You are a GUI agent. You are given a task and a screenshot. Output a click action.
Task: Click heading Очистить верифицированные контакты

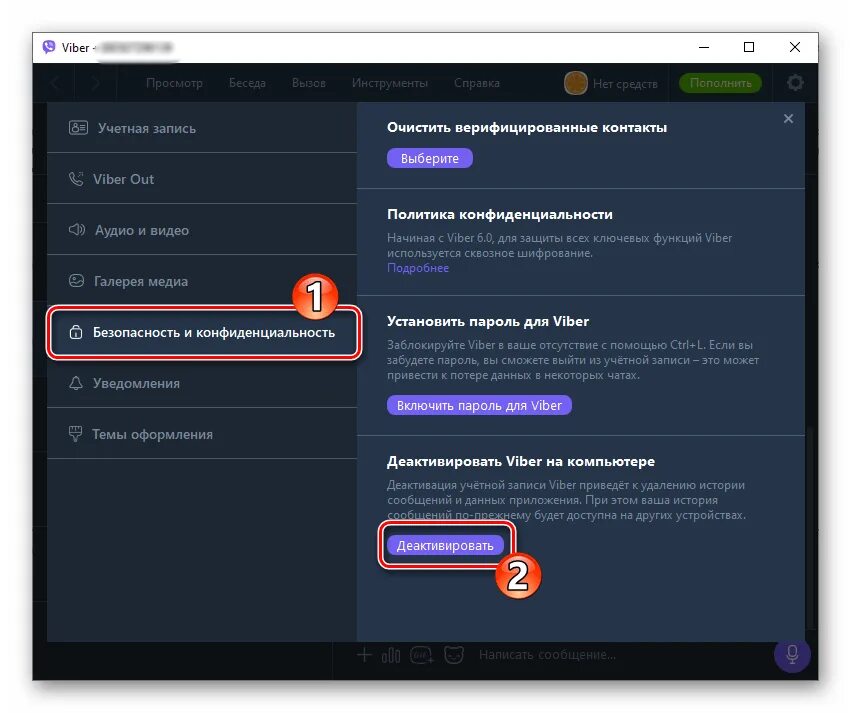click(526, 128)
